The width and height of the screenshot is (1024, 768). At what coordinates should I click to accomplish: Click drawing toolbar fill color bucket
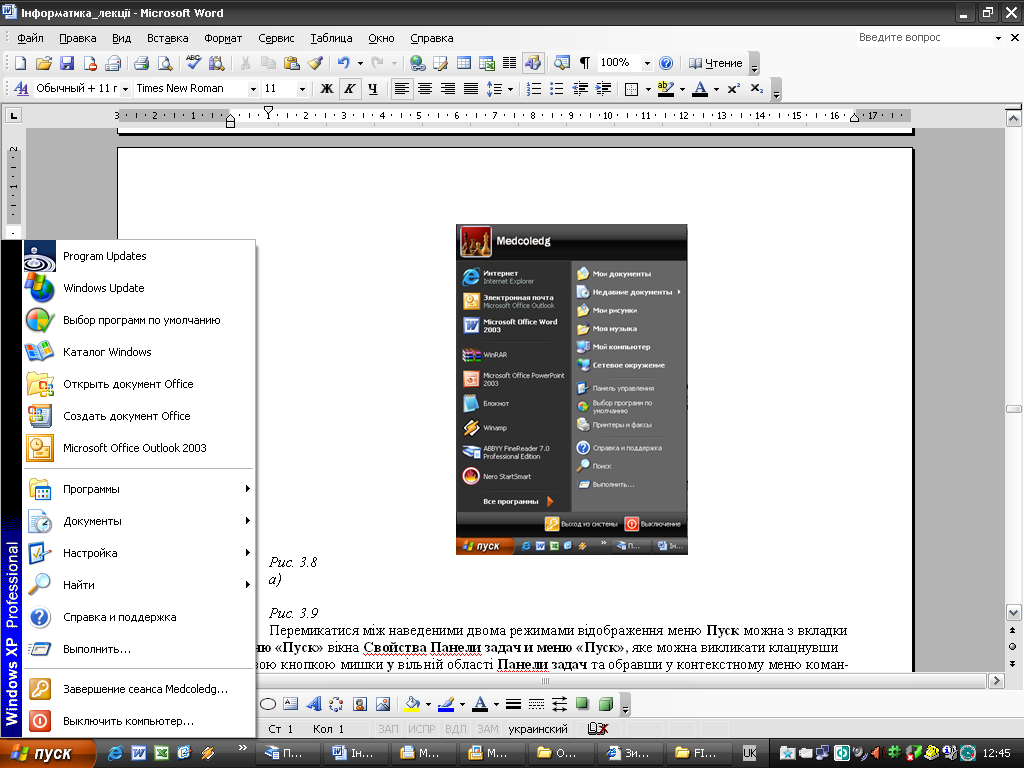[412, 704]
